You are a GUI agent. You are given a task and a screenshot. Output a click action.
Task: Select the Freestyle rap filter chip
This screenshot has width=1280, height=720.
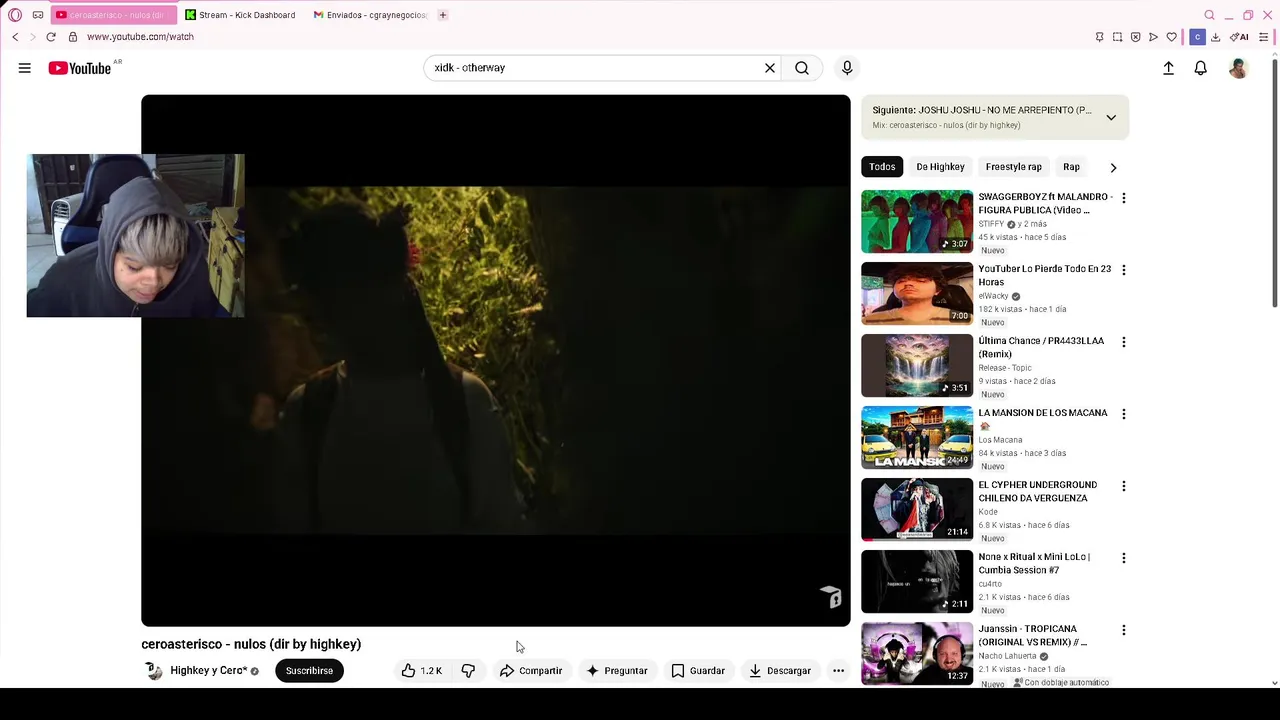1013,167
